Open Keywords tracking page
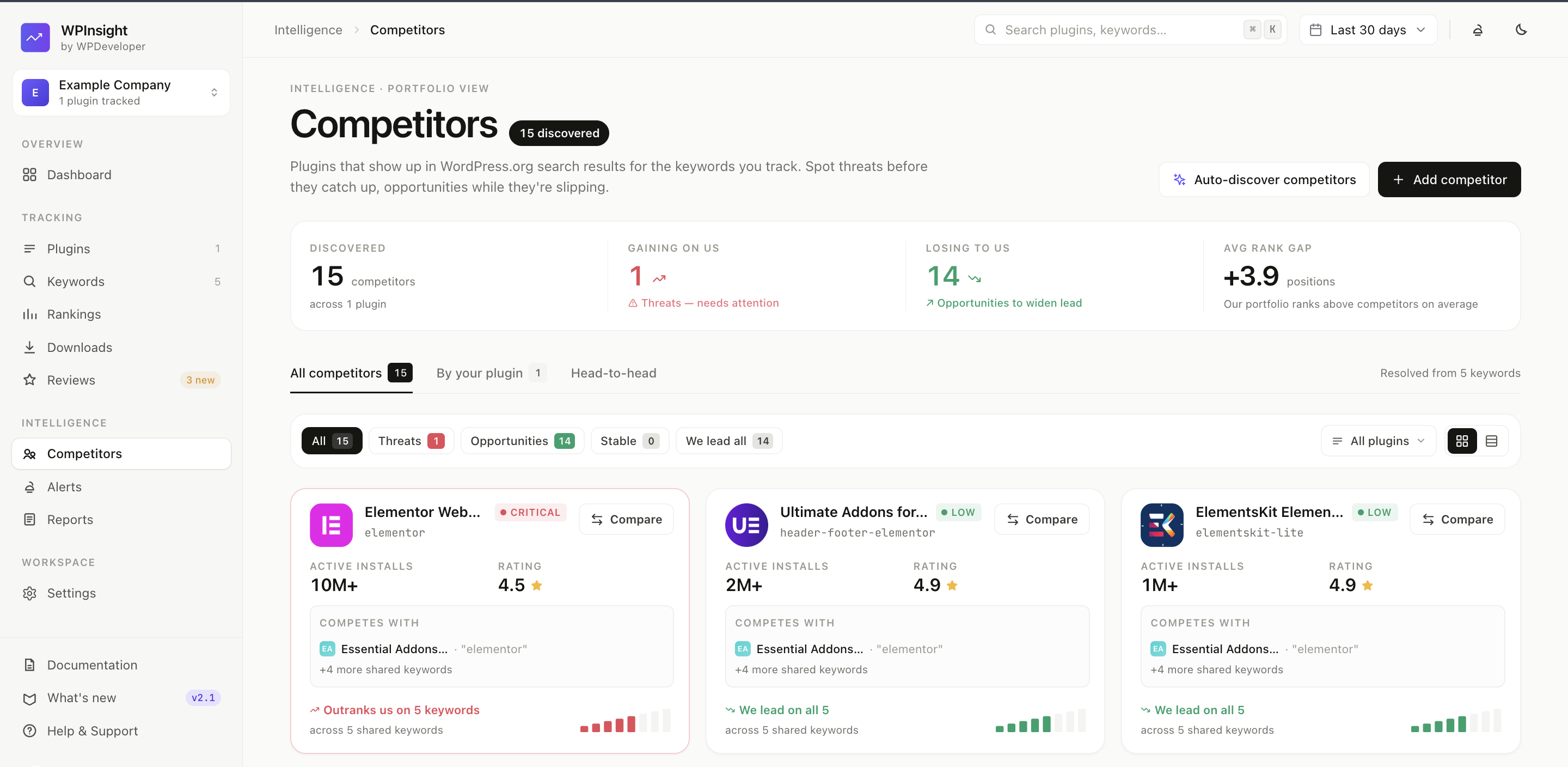 (x=121, y=282)
